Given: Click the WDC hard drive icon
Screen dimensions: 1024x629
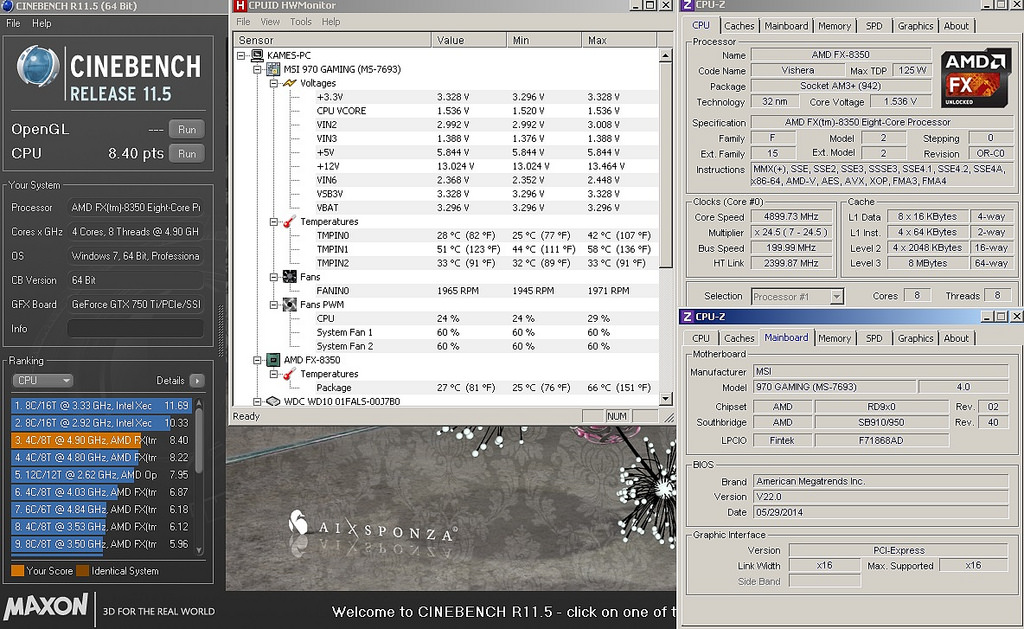Looking at the screenshot, I should [274, 401].
